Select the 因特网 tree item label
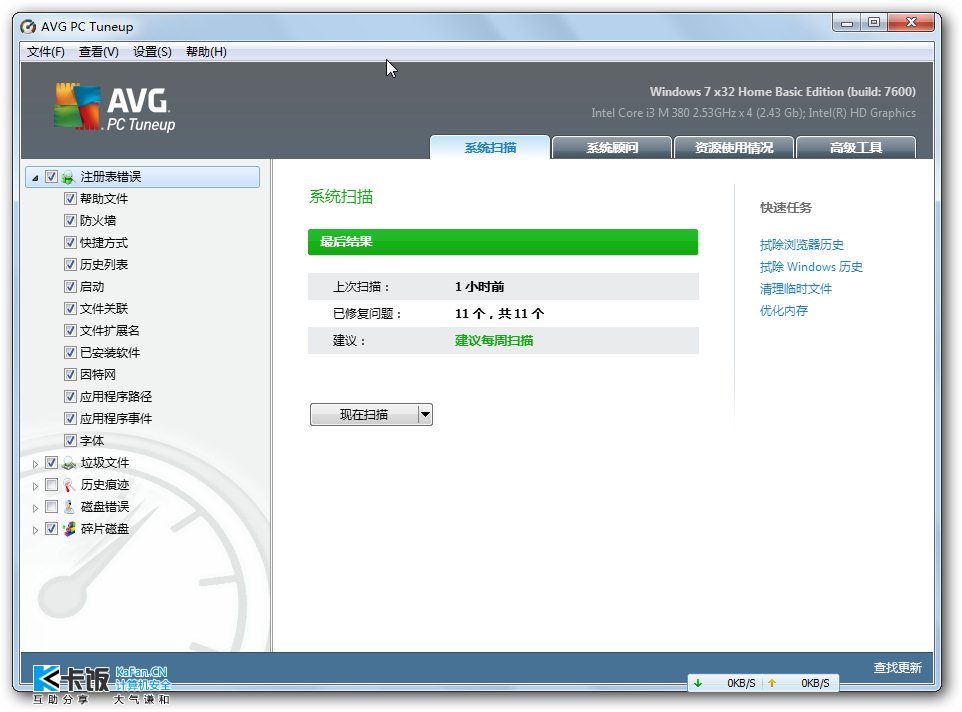 [x=98, y=374]
